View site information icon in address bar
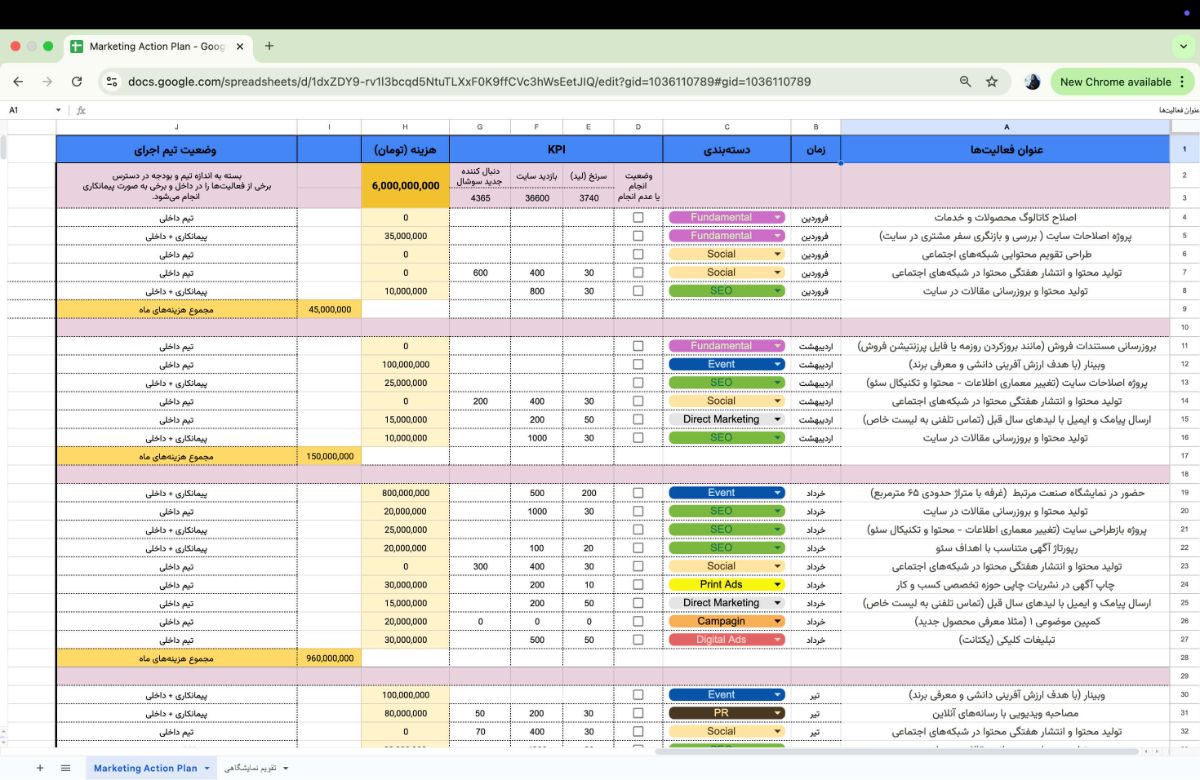This screenshot has width=1200, height=780. coord(112,82)
